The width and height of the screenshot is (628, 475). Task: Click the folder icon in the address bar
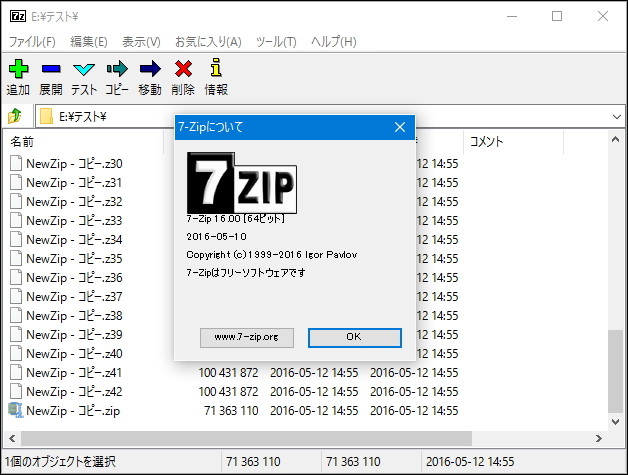pyautogui.click(x=46, y=117)
